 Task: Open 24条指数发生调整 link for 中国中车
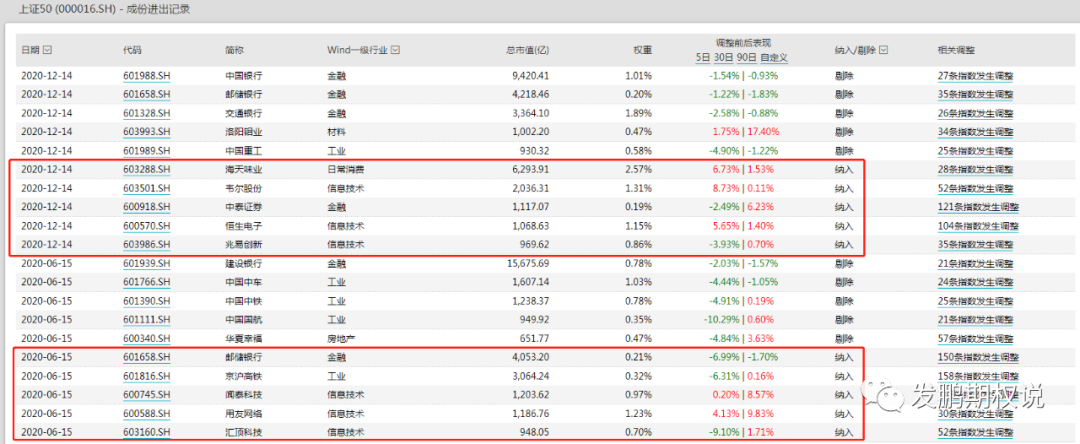pyautogui.click(x=975, y=282)
